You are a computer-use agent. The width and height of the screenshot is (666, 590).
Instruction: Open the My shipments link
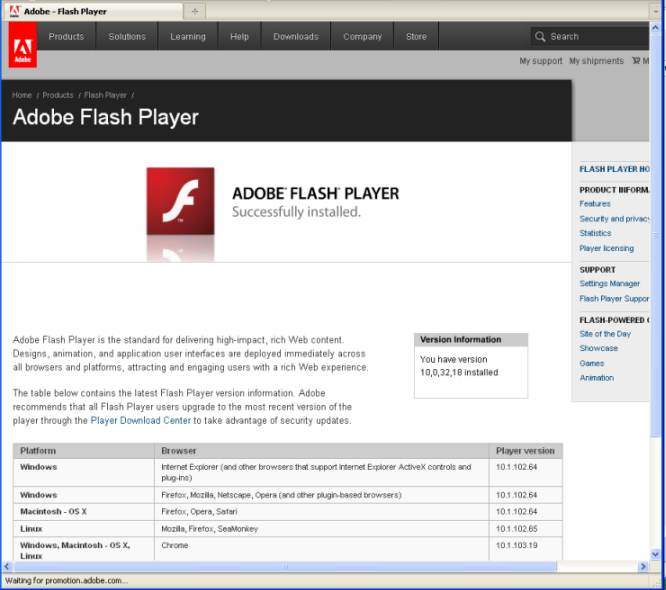596,61
